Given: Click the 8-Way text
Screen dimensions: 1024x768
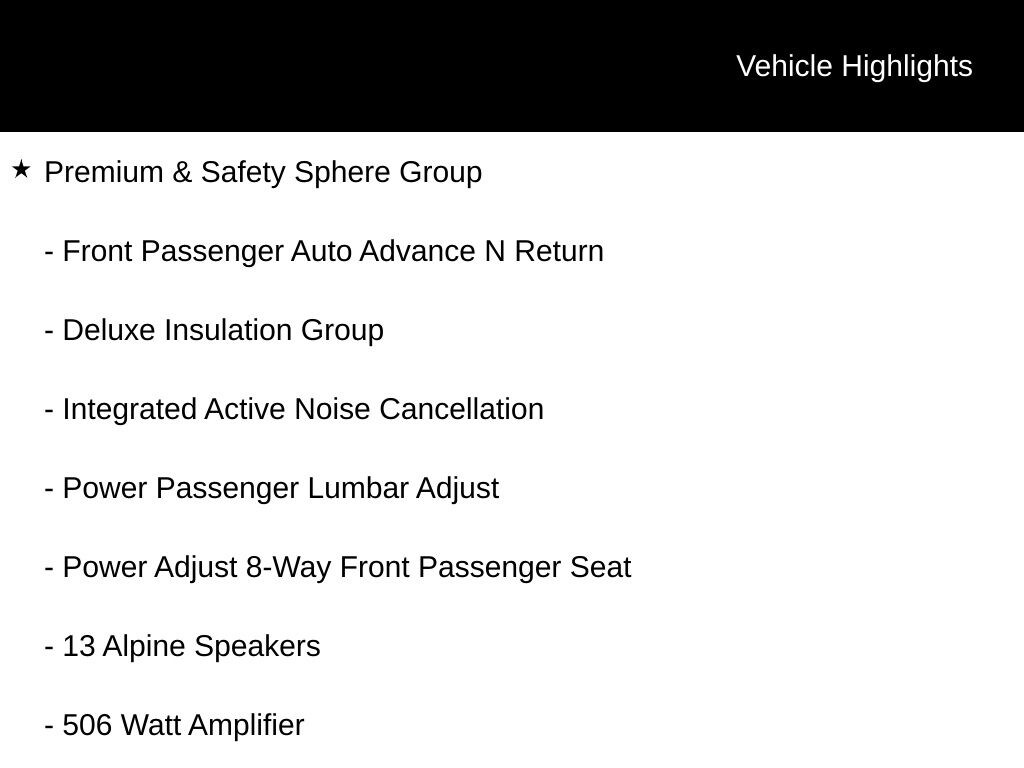Looking at the screenshot, I should pos(289,567).
